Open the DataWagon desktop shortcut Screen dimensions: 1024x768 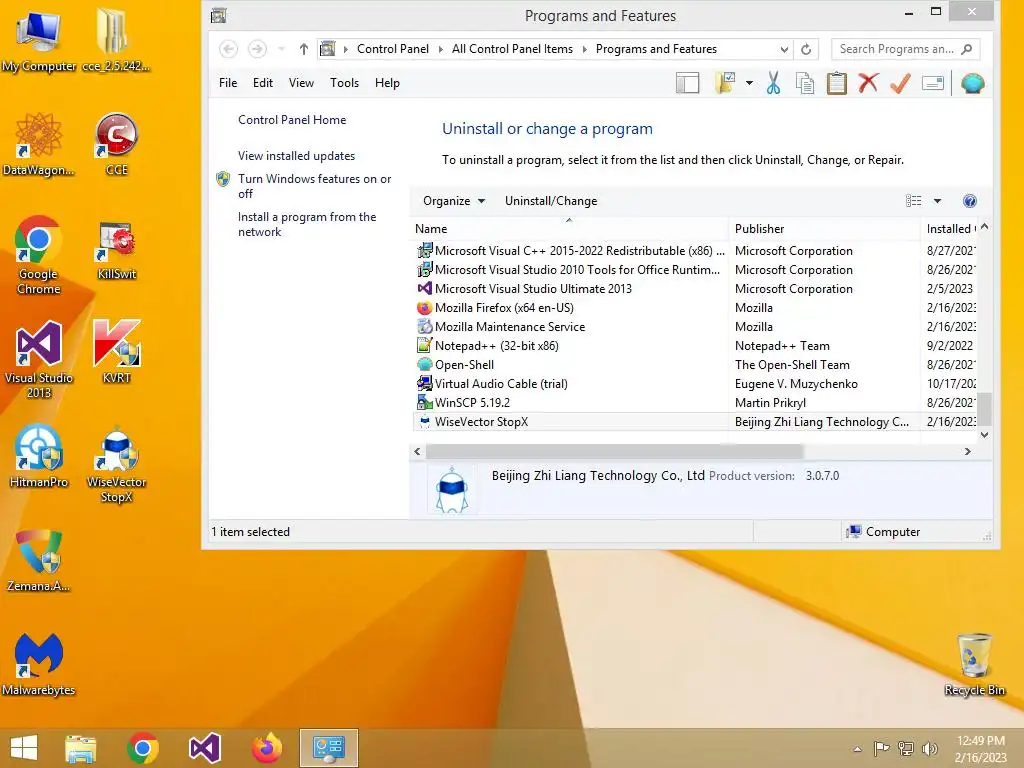coord(39,144)
